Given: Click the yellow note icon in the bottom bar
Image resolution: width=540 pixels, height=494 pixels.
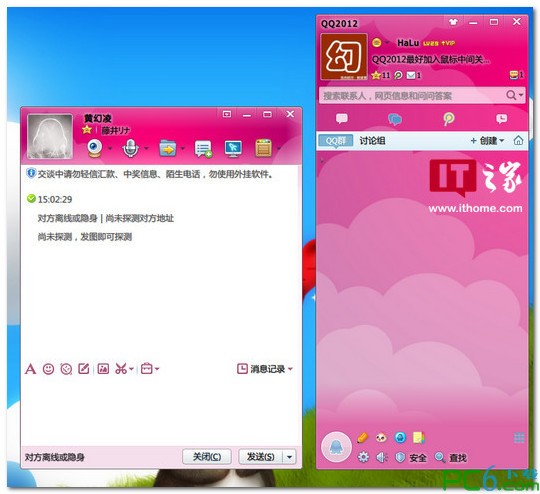Looking at the screenshot, I should [418, 438].
